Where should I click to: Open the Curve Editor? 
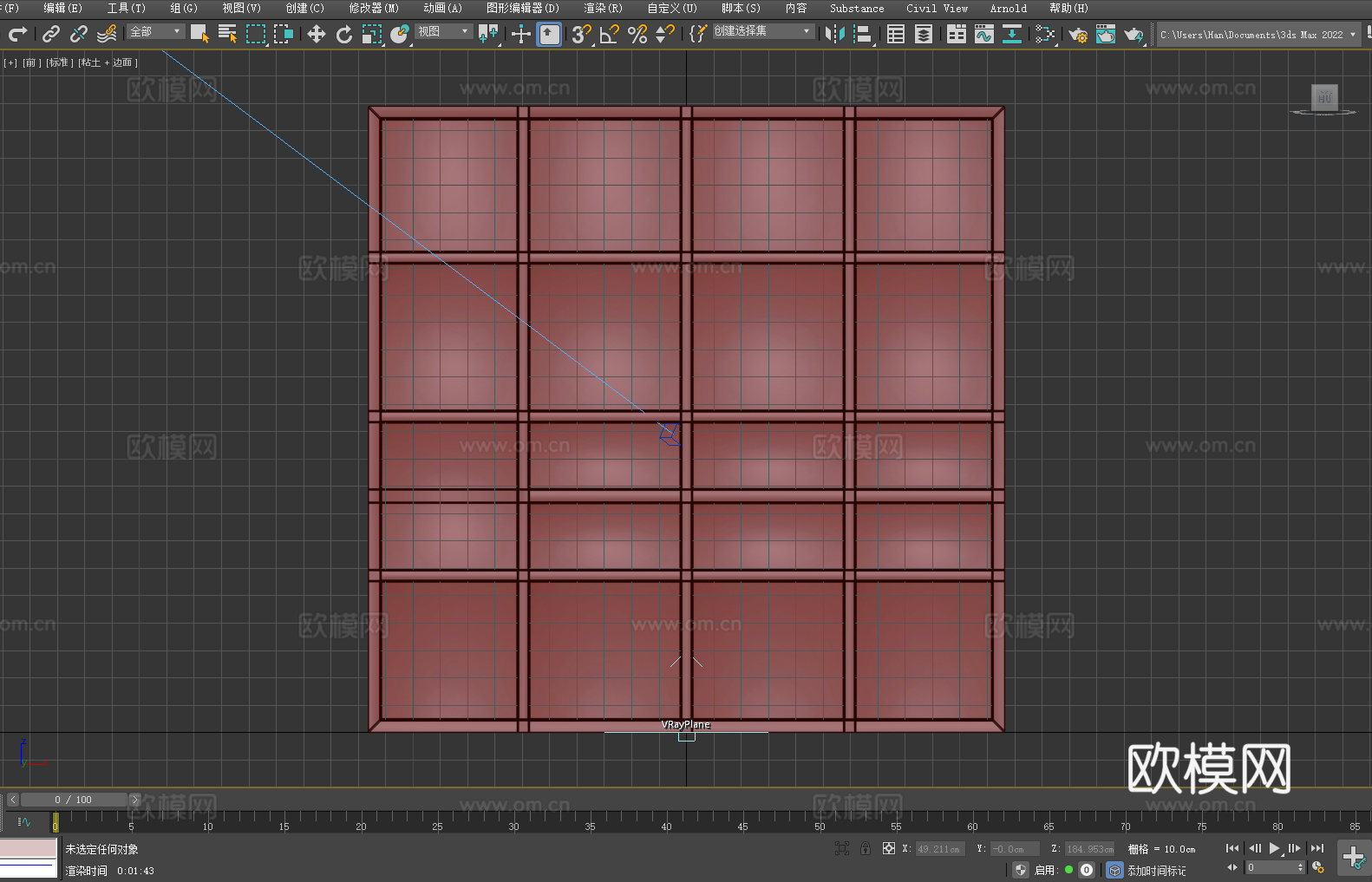pos(984,34)
